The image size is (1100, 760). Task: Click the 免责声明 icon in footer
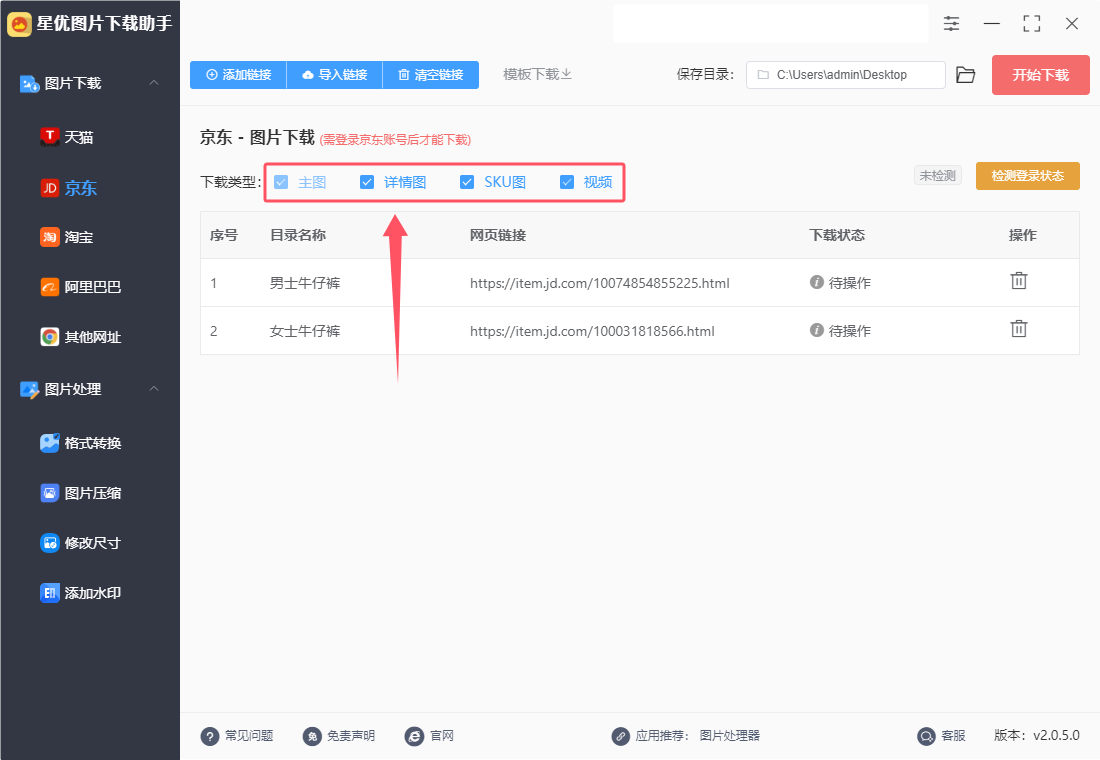tap(312, 736)
